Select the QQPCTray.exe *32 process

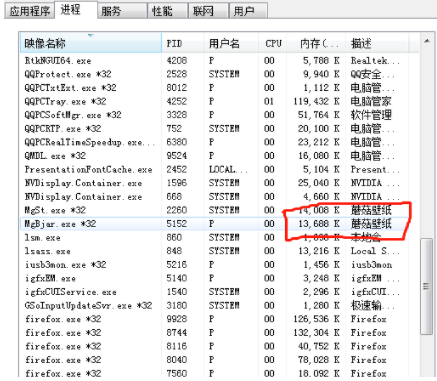click(214, 101)
